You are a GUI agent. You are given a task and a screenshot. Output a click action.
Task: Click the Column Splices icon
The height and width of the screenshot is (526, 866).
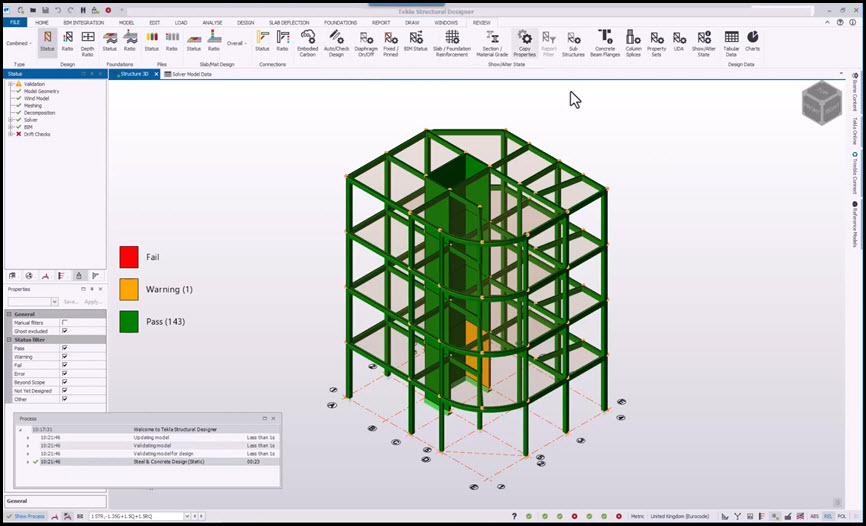click(x=633, y=43)
